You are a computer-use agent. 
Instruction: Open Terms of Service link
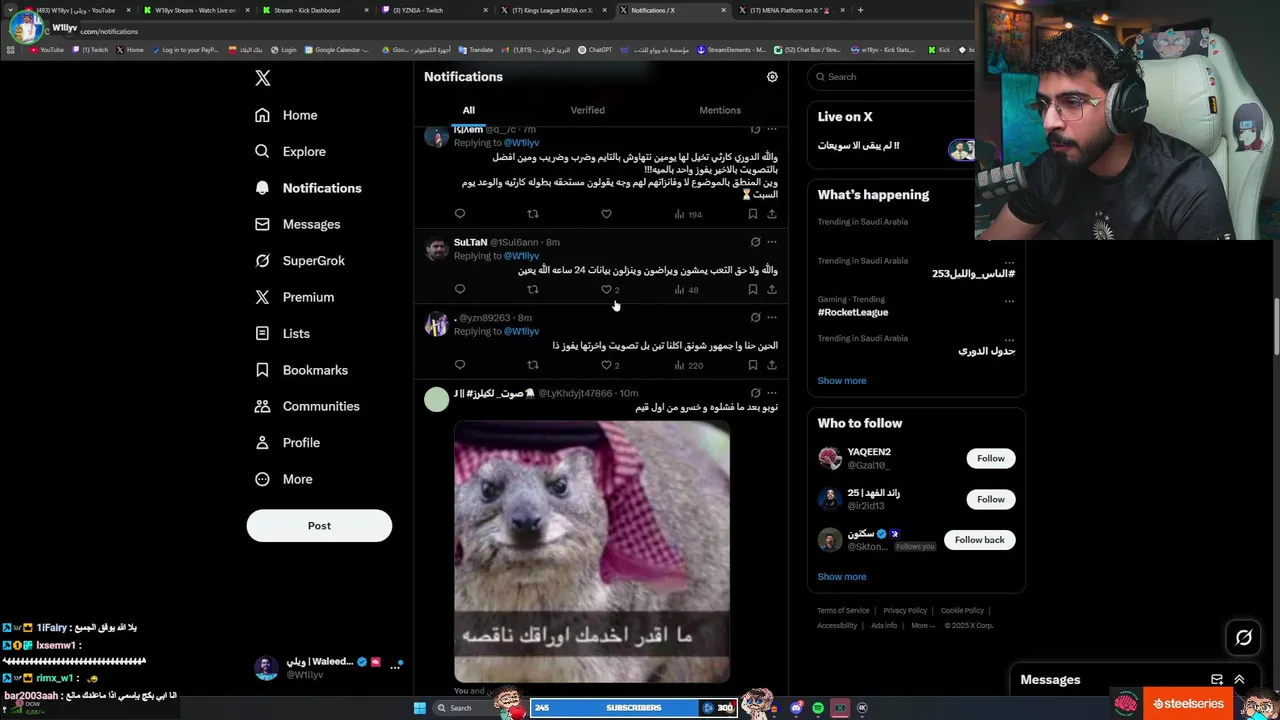click(x=843, y=611)
